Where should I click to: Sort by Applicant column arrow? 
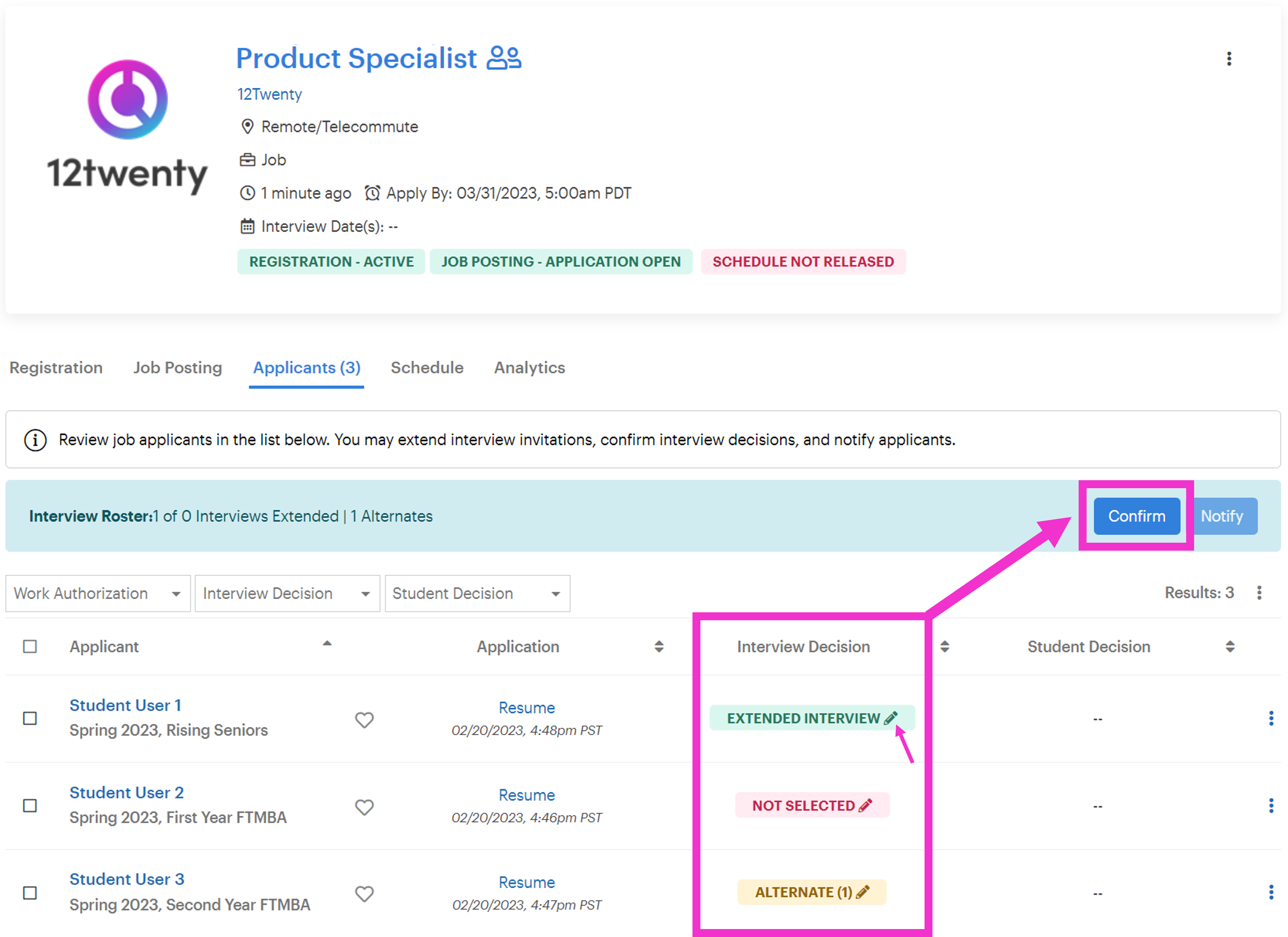pos(327,644)
